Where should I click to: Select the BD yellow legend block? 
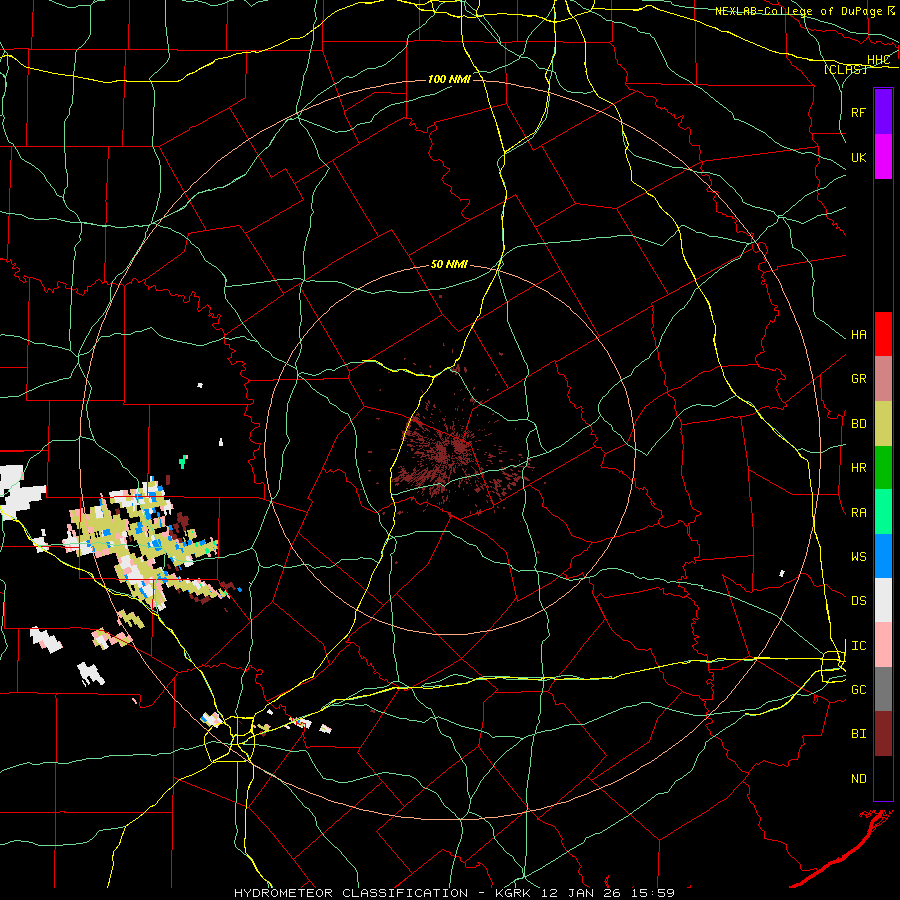coord(883,424)
